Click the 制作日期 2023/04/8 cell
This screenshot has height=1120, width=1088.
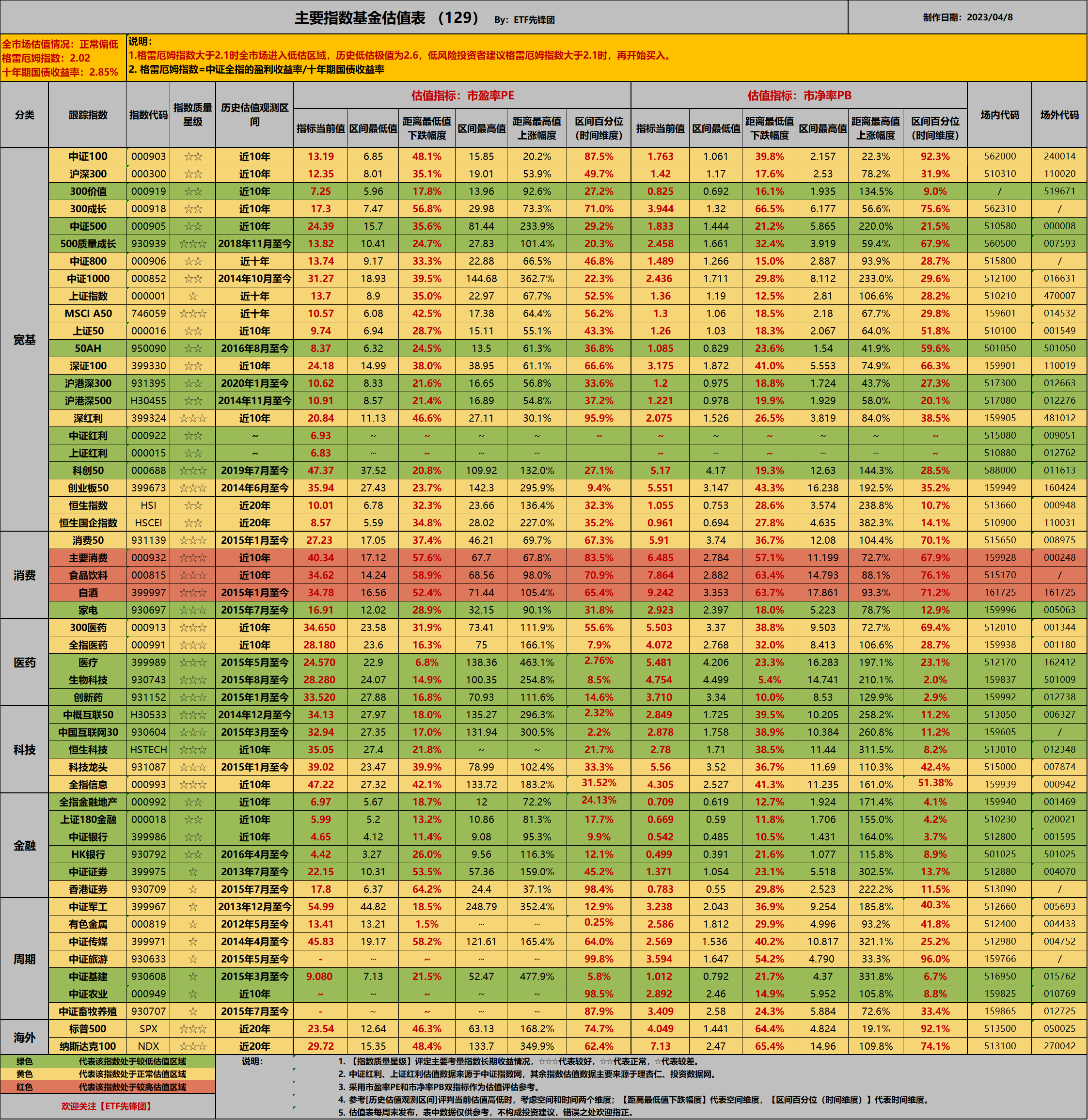click(967, 17)
